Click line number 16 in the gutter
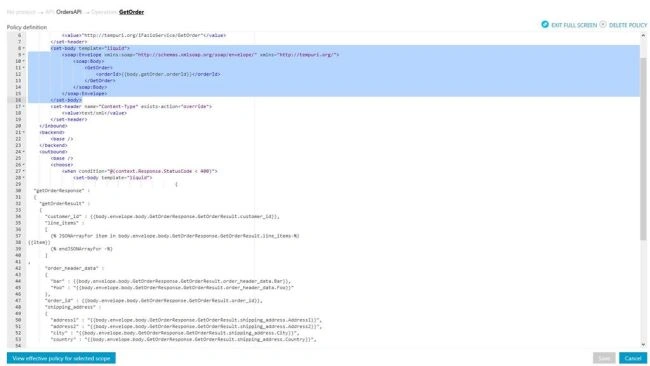The image size is (650, 366). (18, 100)
